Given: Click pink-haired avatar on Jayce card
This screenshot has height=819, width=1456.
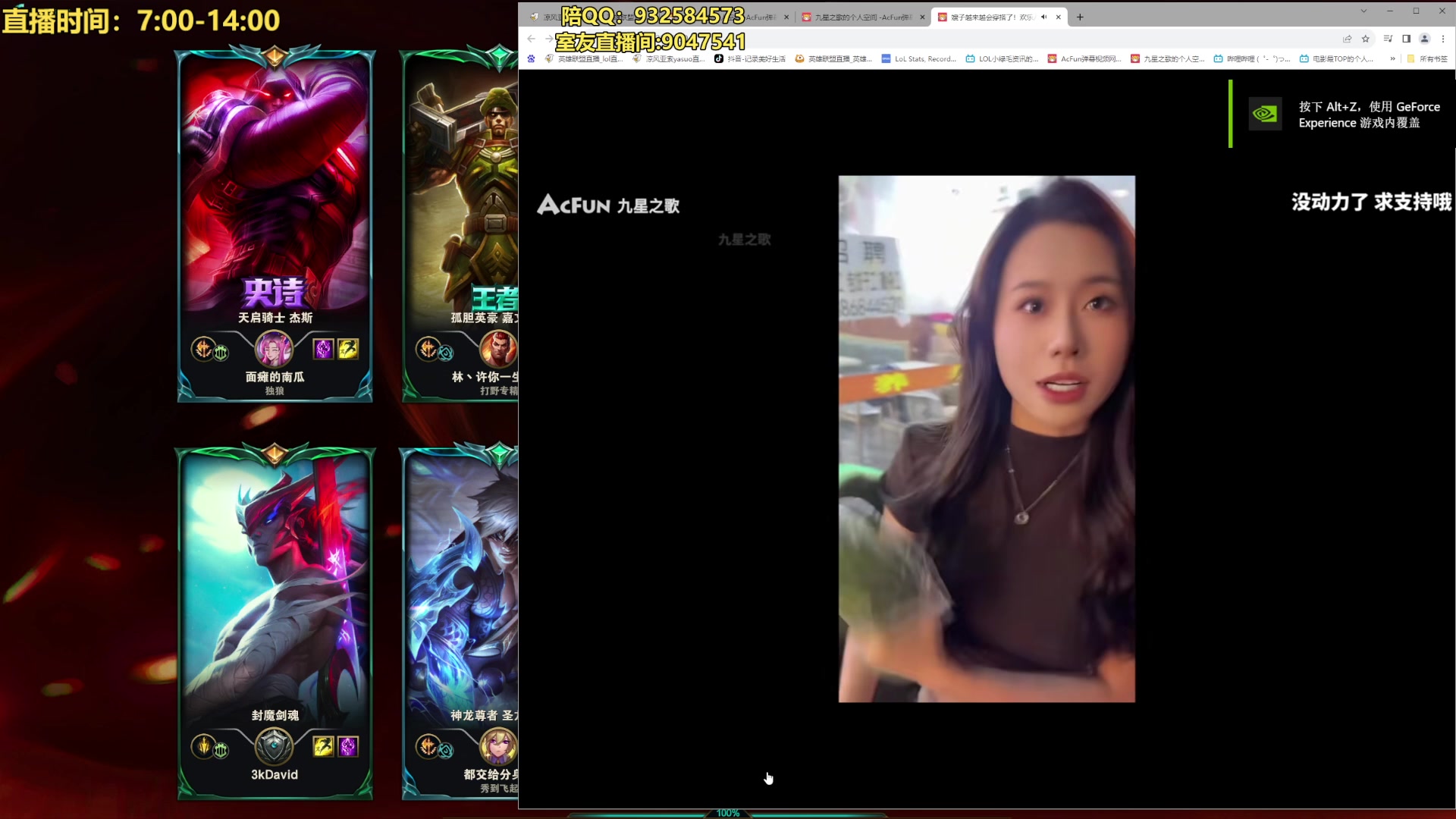Looking at the screenshot, I should (x=274, y=349).
